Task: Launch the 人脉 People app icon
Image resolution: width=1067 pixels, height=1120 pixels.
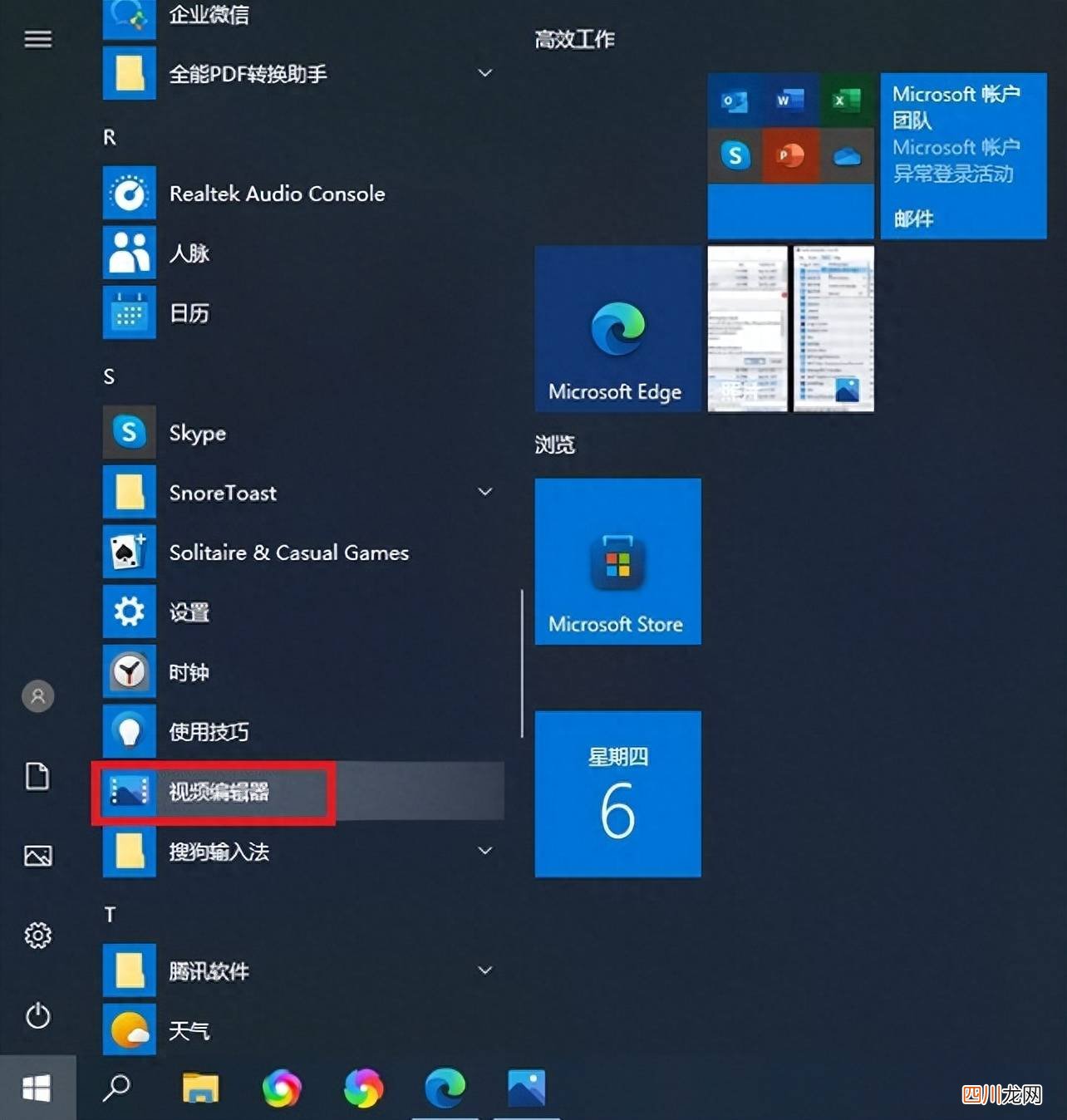Action: (129, 253)
